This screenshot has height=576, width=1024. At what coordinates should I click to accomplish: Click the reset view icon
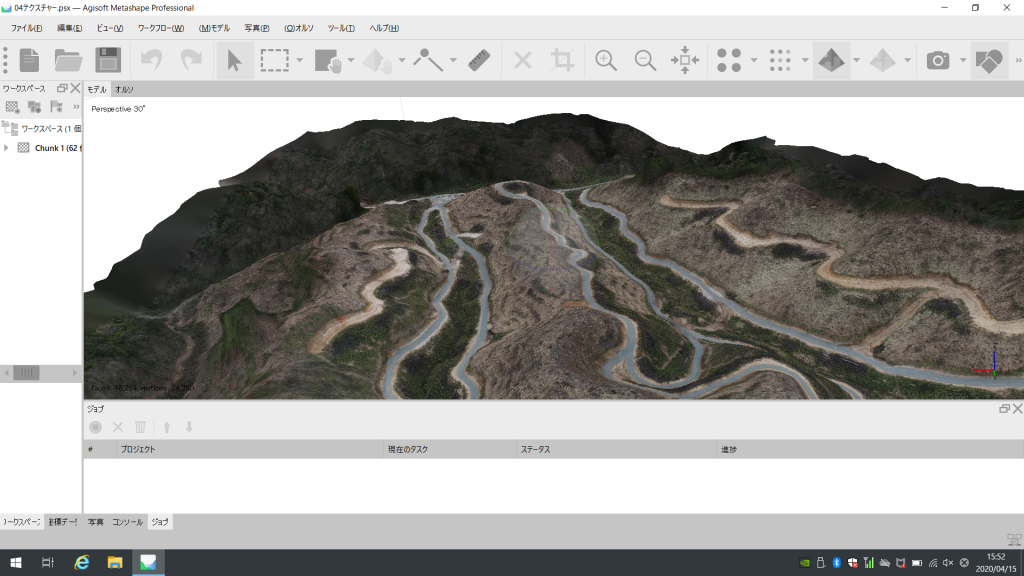click(685, 61)
